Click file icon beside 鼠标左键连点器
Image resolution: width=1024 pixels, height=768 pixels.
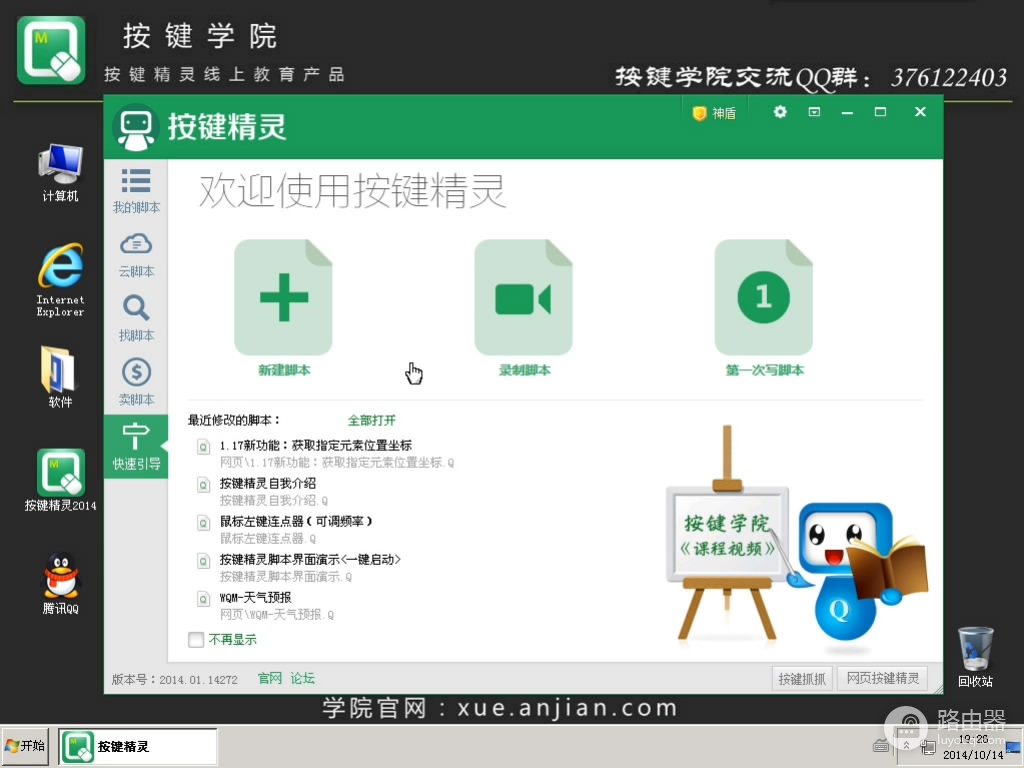click(x=204, y=523)
